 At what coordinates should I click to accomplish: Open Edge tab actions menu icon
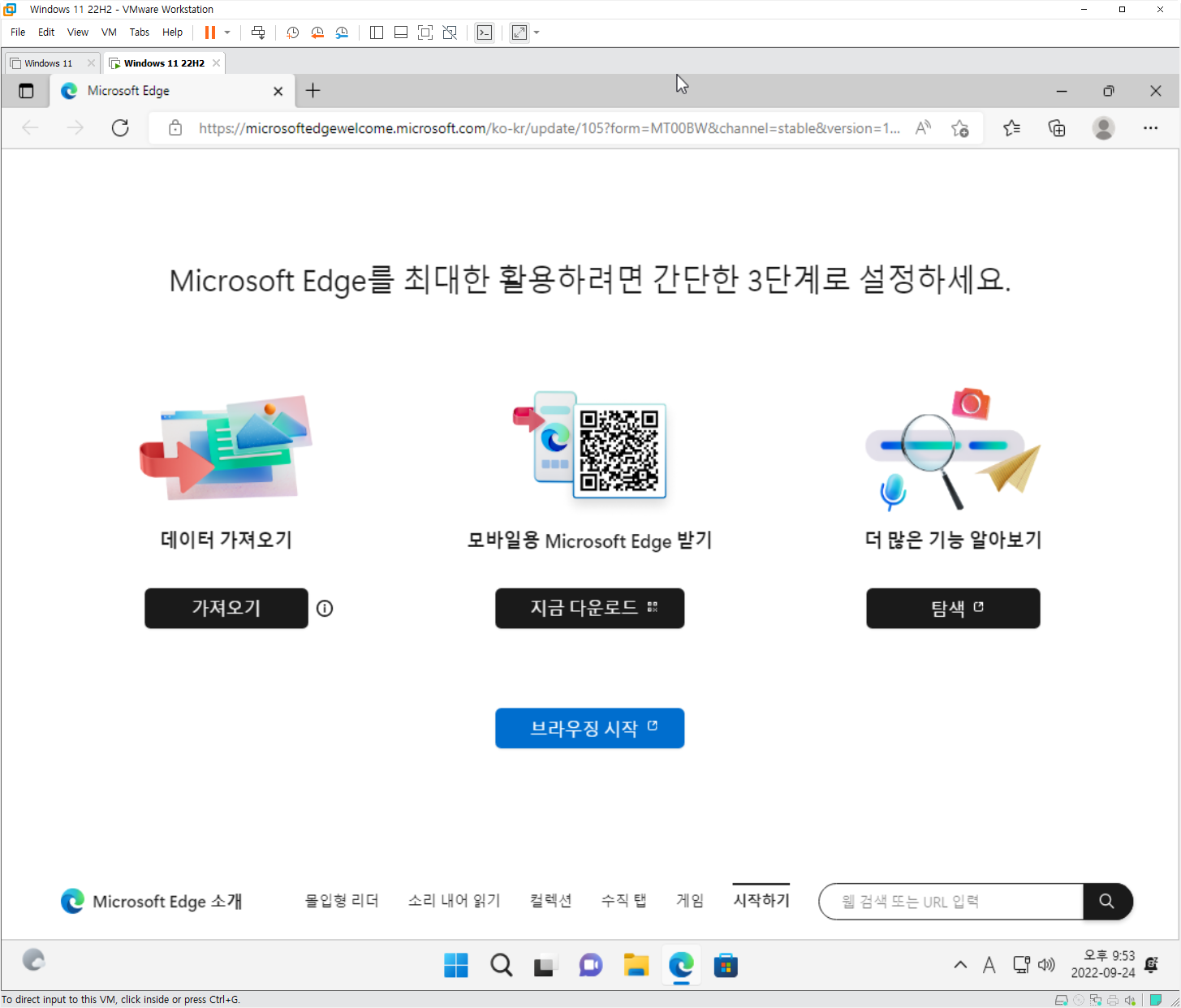[x=26, y=91]
